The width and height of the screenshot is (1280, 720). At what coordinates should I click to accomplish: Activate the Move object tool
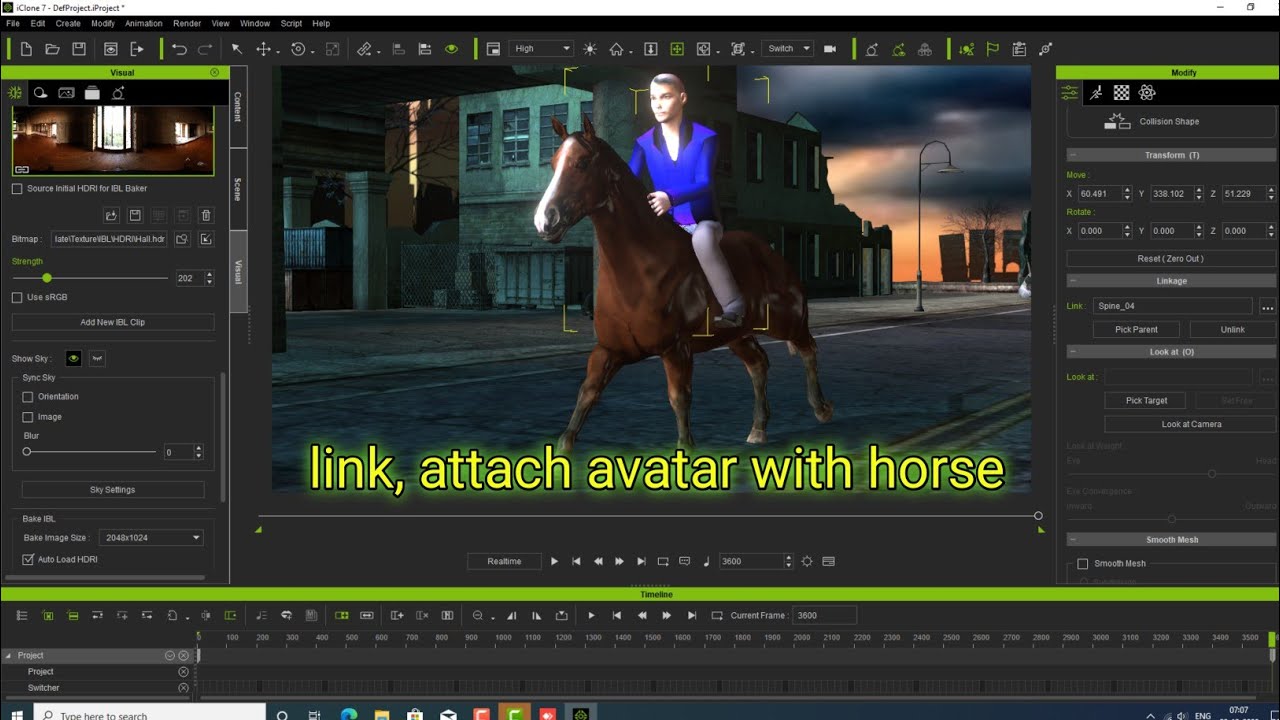[x=264, y=49]
